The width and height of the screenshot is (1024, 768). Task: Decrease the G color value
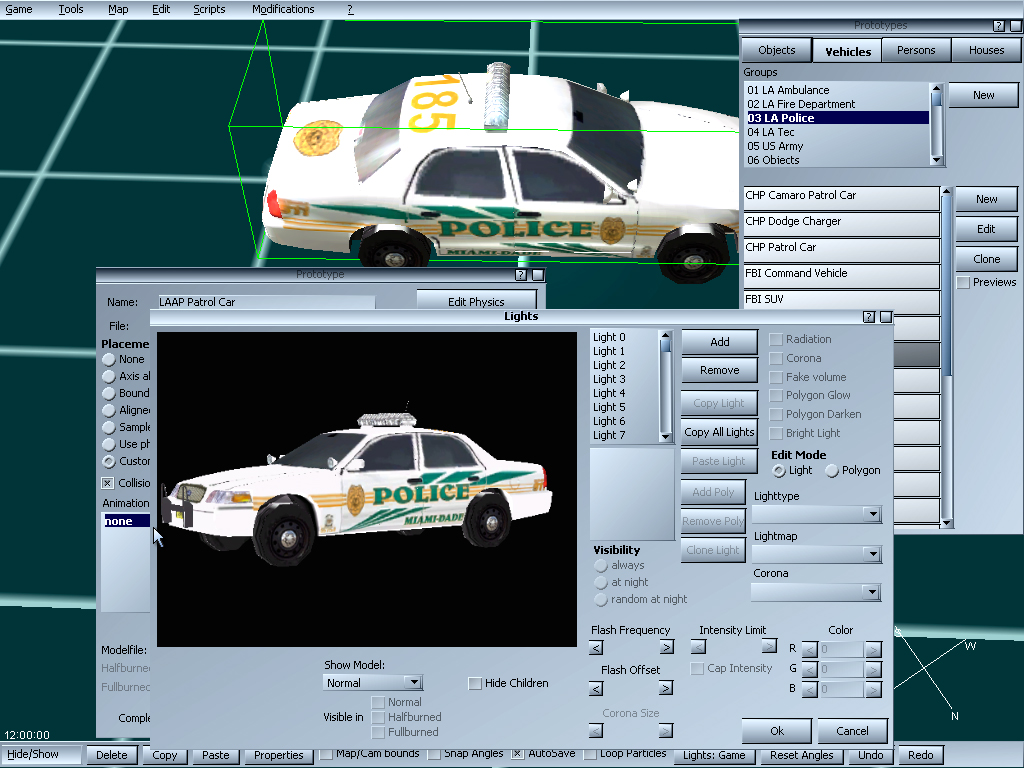pyautogui.click(x=810, y=670)
